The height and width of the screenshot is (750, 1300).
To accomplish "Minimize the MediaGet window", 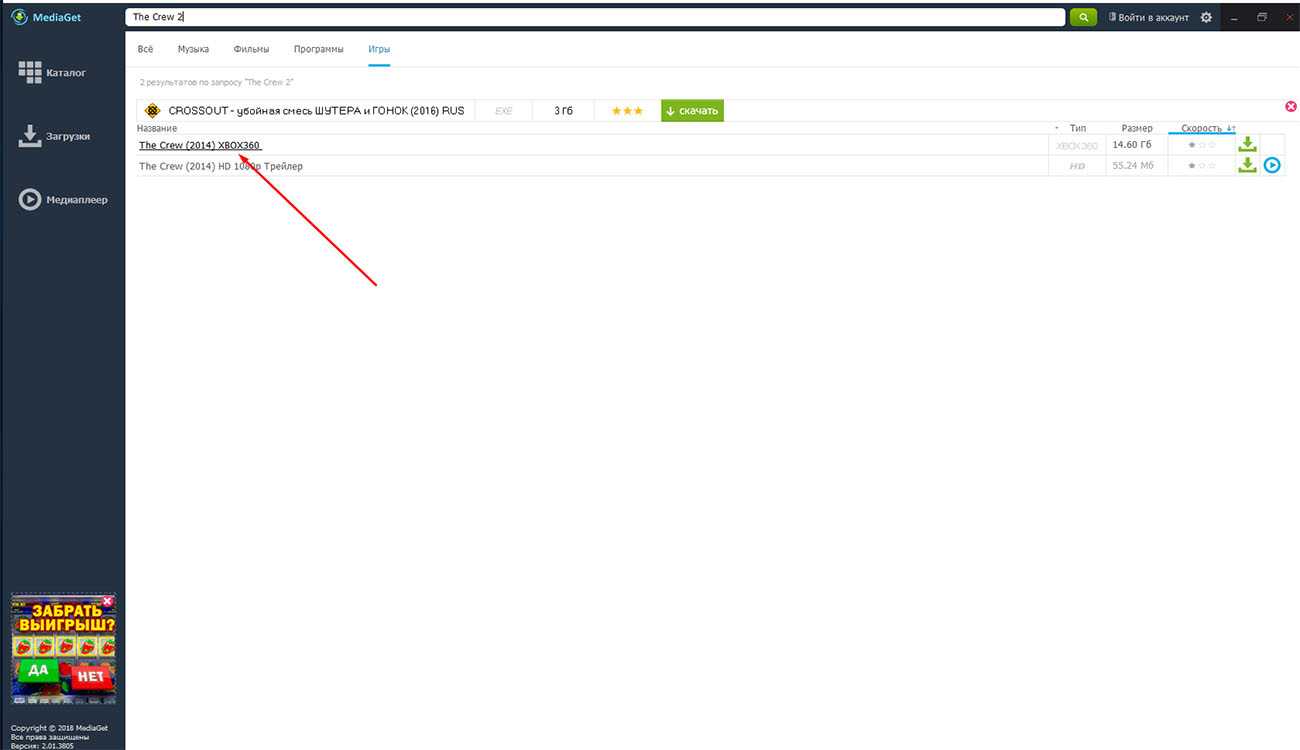I will coord(1235,17).
